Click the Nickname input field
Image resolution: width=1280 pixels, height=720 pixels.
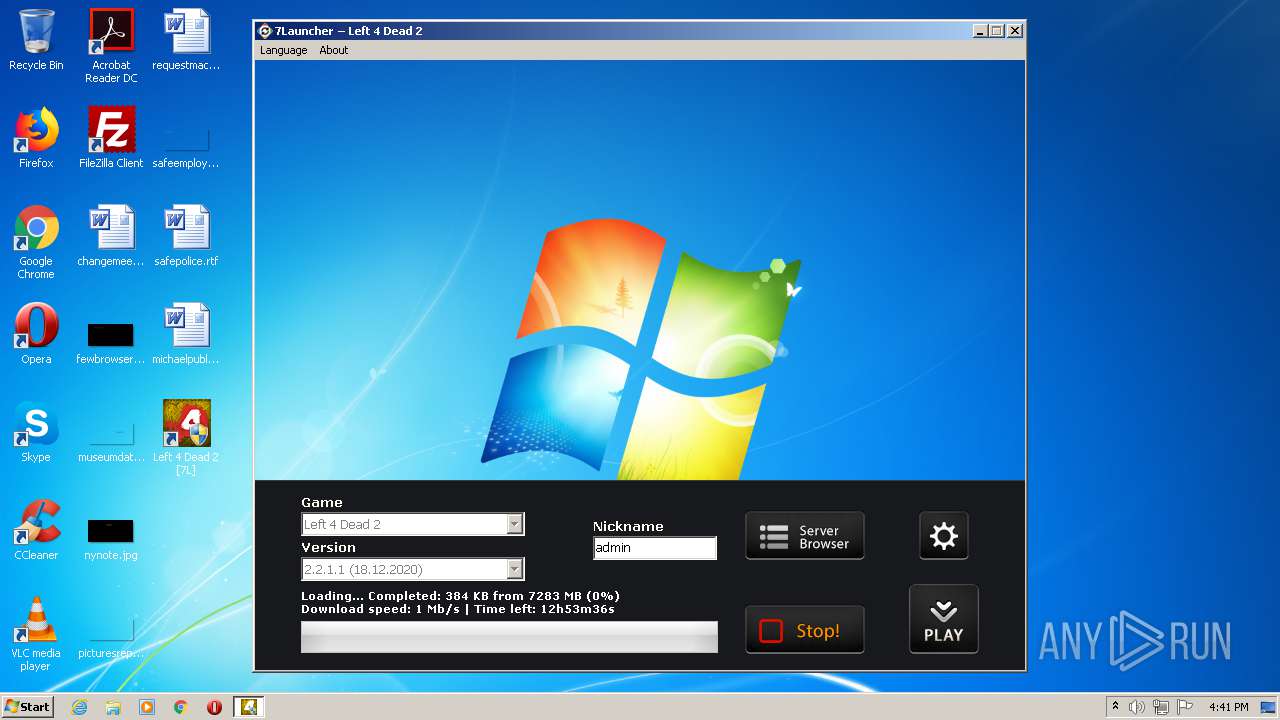coord(654,548)
